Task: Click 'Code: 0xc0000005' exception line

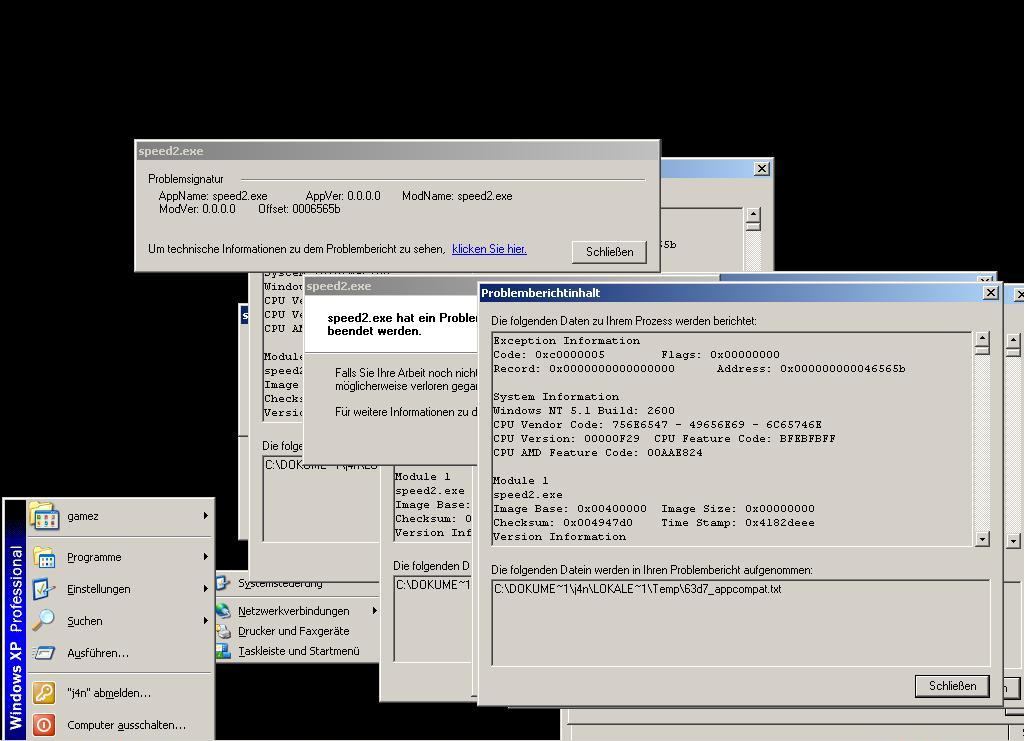Action: pyautogui.click(x=549, y=355)
